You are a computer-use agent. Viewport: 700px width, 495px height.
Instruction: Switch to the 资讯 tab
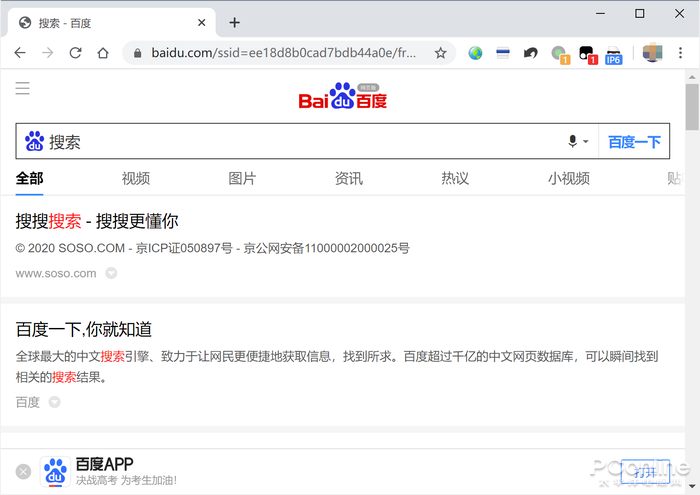(x=349, y=179)
